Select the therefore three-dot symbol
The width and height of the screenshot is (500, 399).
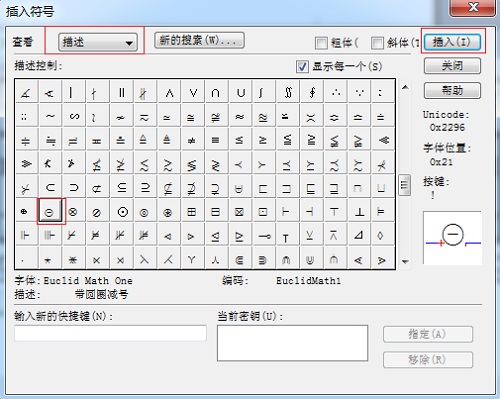click(336, 92)
